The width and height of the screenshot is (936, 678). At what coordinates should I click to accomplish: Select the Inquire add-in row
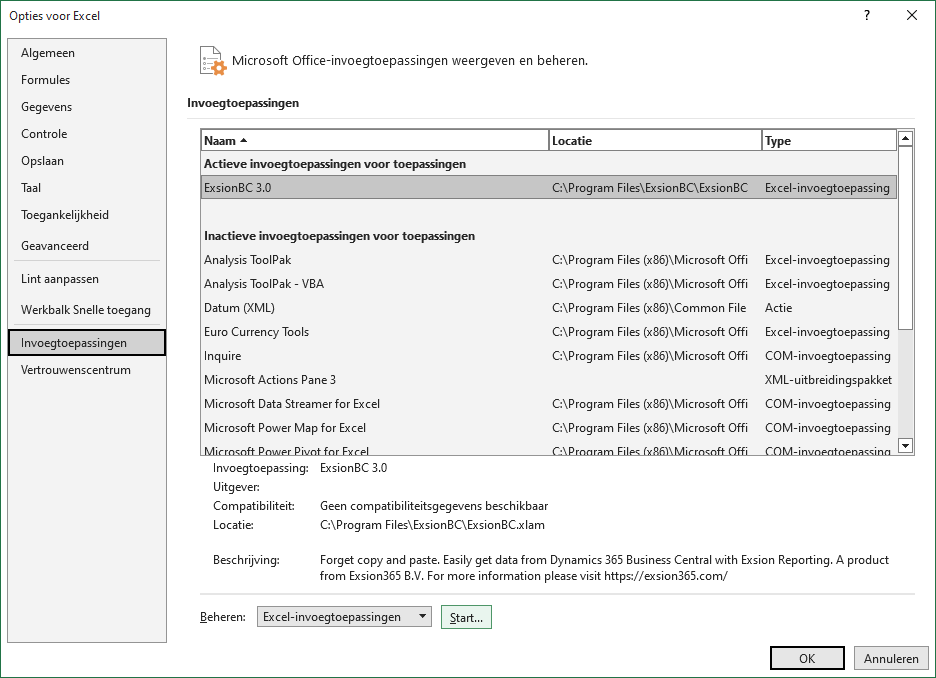click(549, 356)
